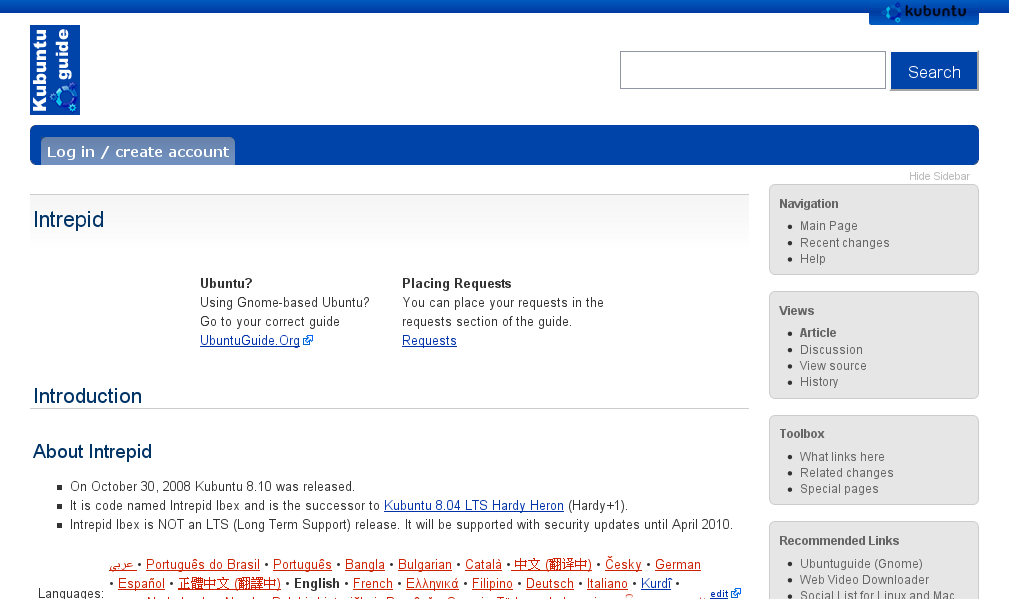Open View source
1009x599 pixels.
[833, 365]
